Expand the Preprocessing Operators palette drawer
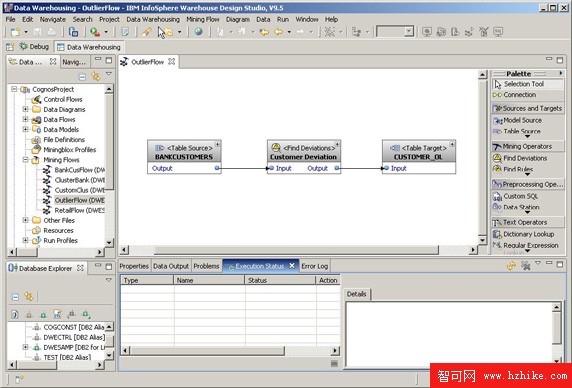 coord(527,184)
